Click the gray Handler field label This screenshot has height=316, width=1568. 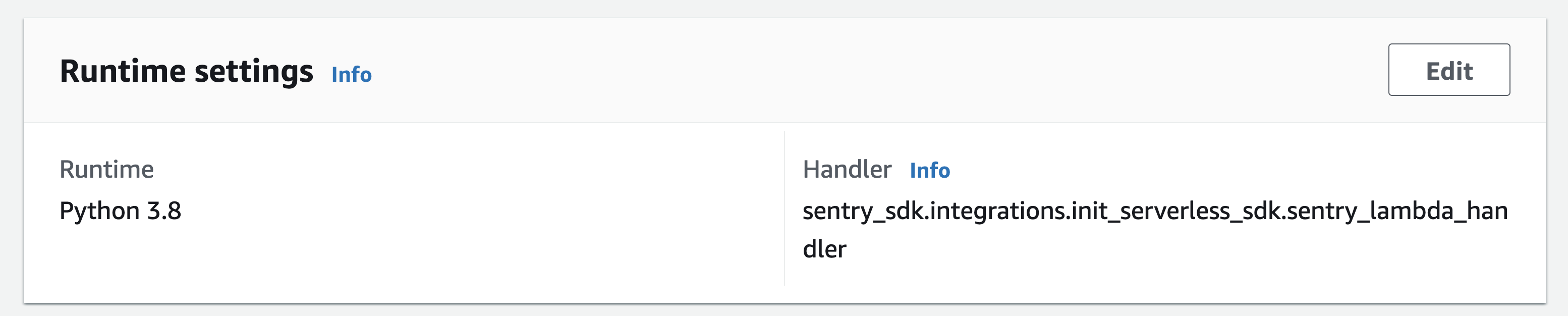[x=847, y=169]
